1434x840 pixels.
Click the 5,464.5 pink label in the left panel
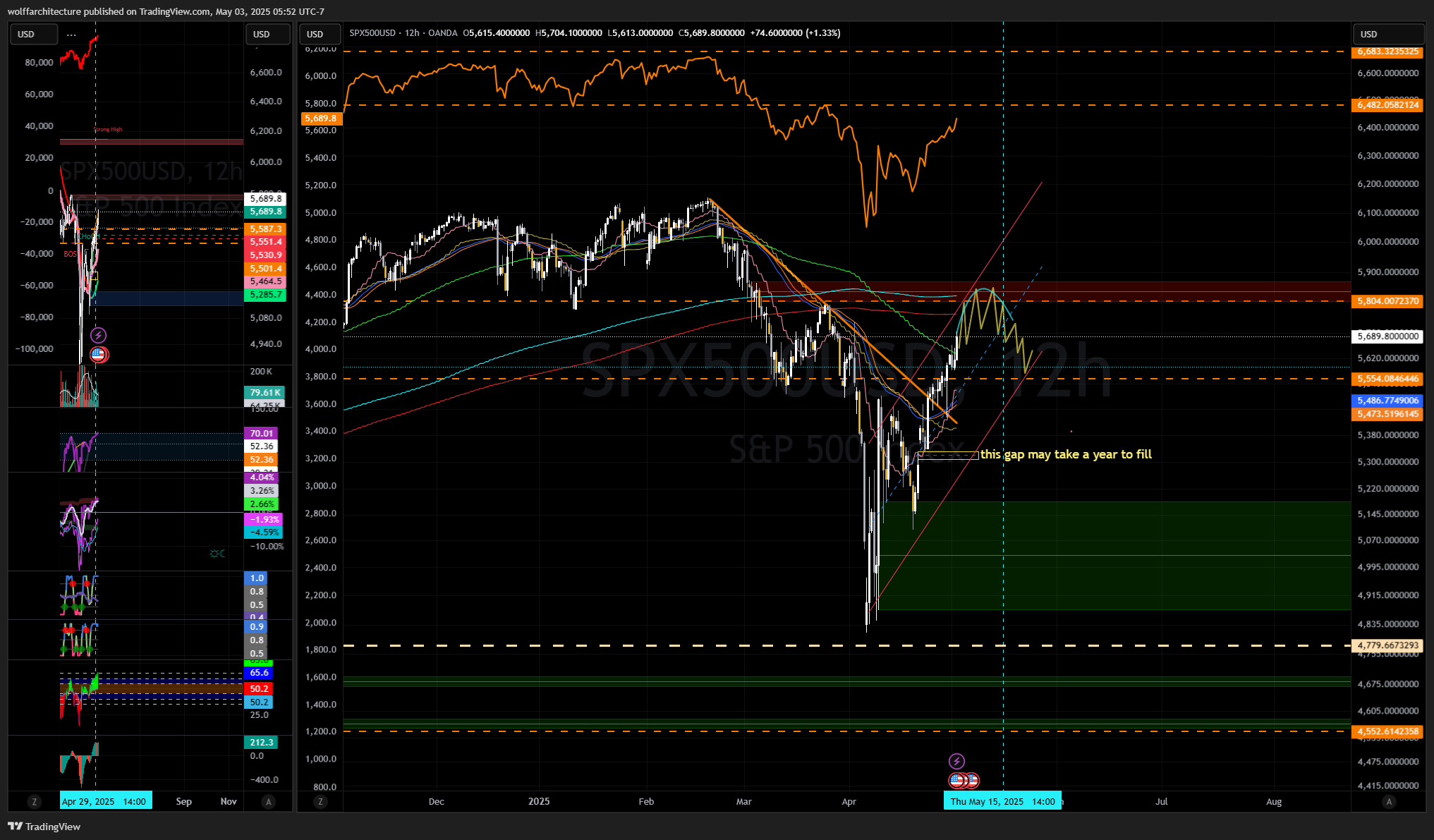tap(265, 281)
